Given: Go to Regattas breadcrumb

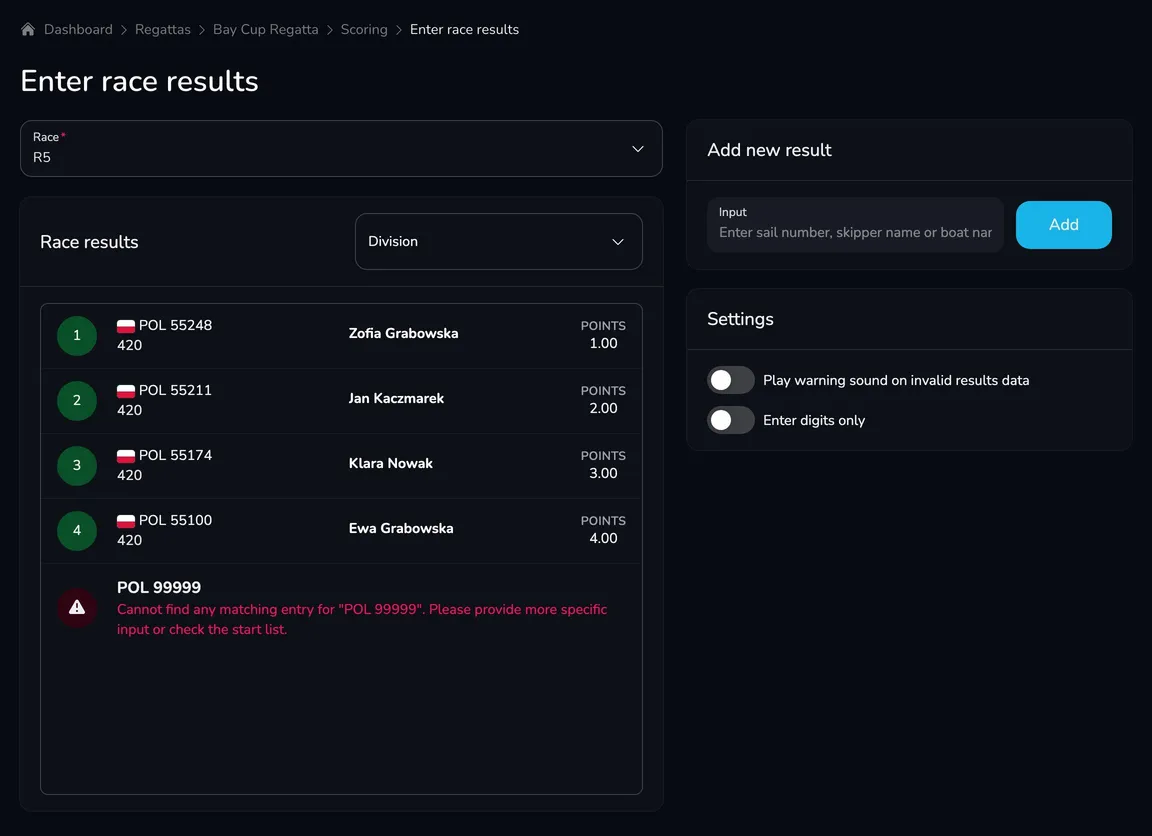Looking at the screenshot, I should point(162,29).
